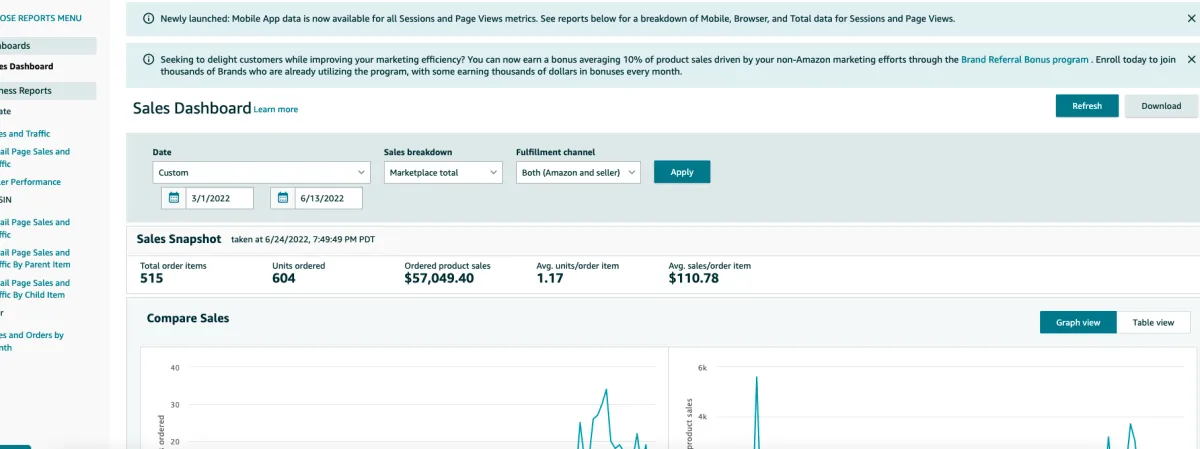The image size is (1200, 449).
Task: Click the Sales Snapshot heading
Action: tap(179, 239)
